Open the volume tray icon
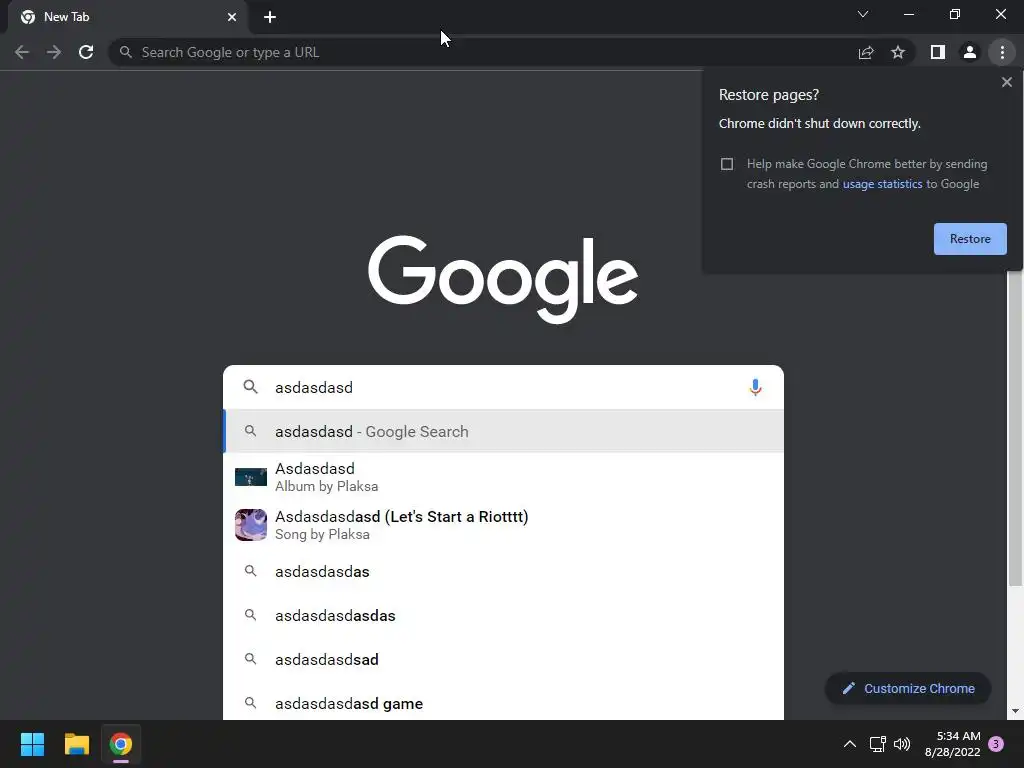This screenshot has width=1024, height=768. (902, 744)
